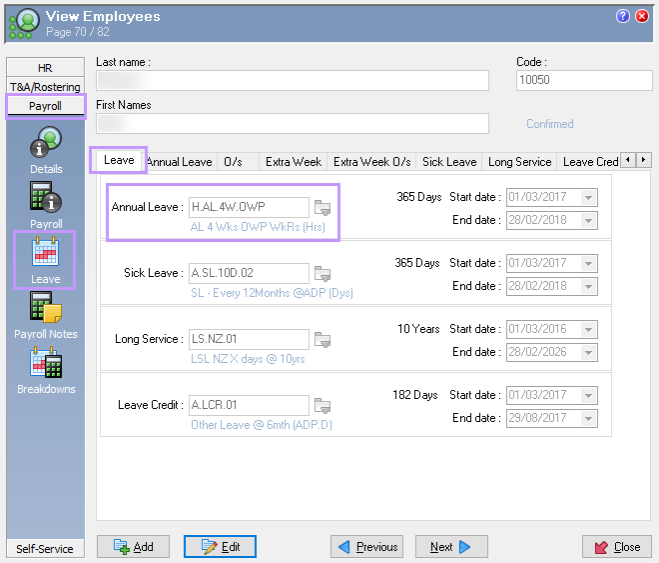The image size is (659, 563).
Task: Click the Annual Leave code field H.AL.4W.OWP
Action: point(249,207)
